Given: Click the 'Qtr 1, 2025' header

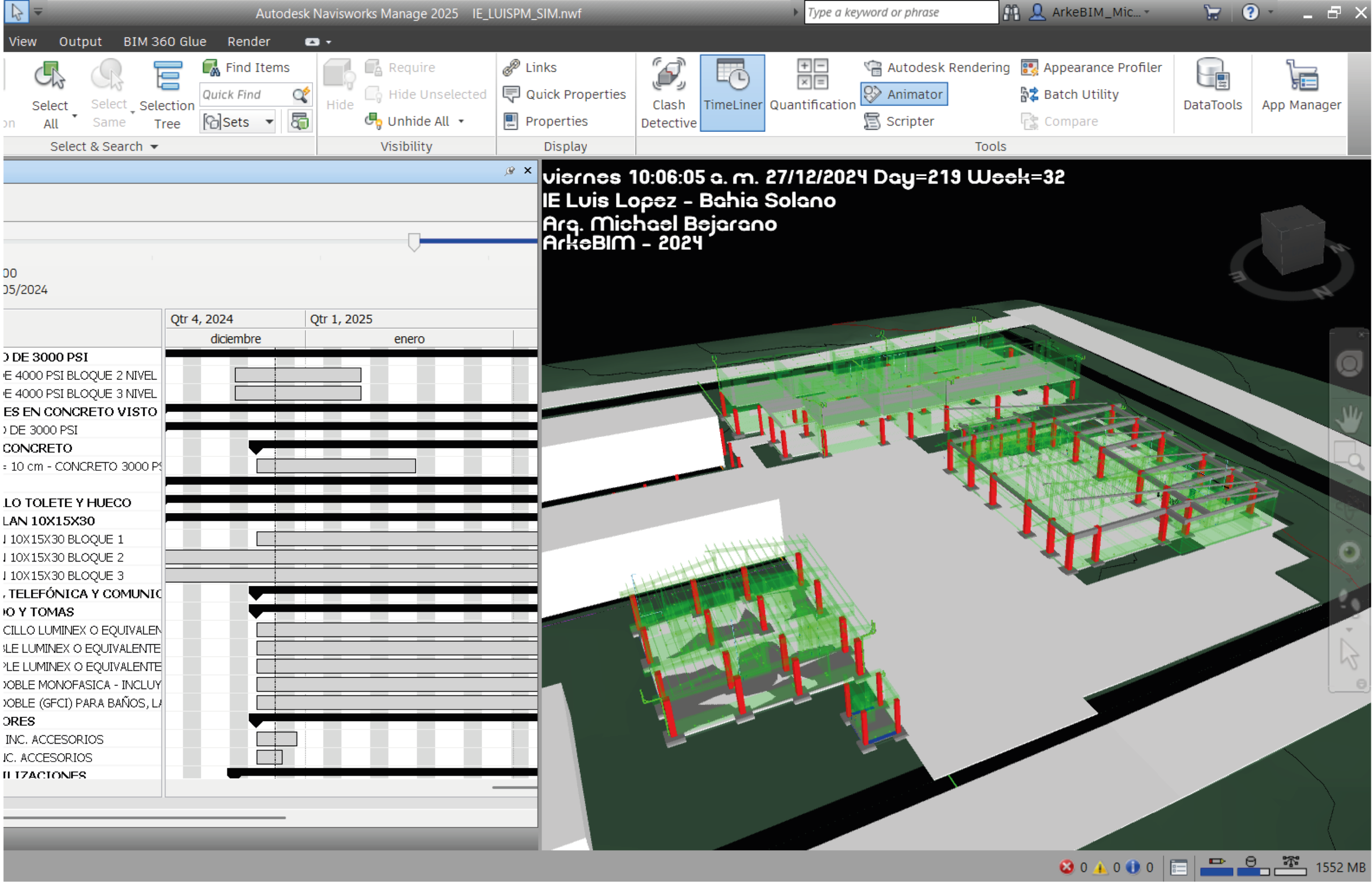Looking at the screenshot, I should pyautogui.click(x=340, y=319).
